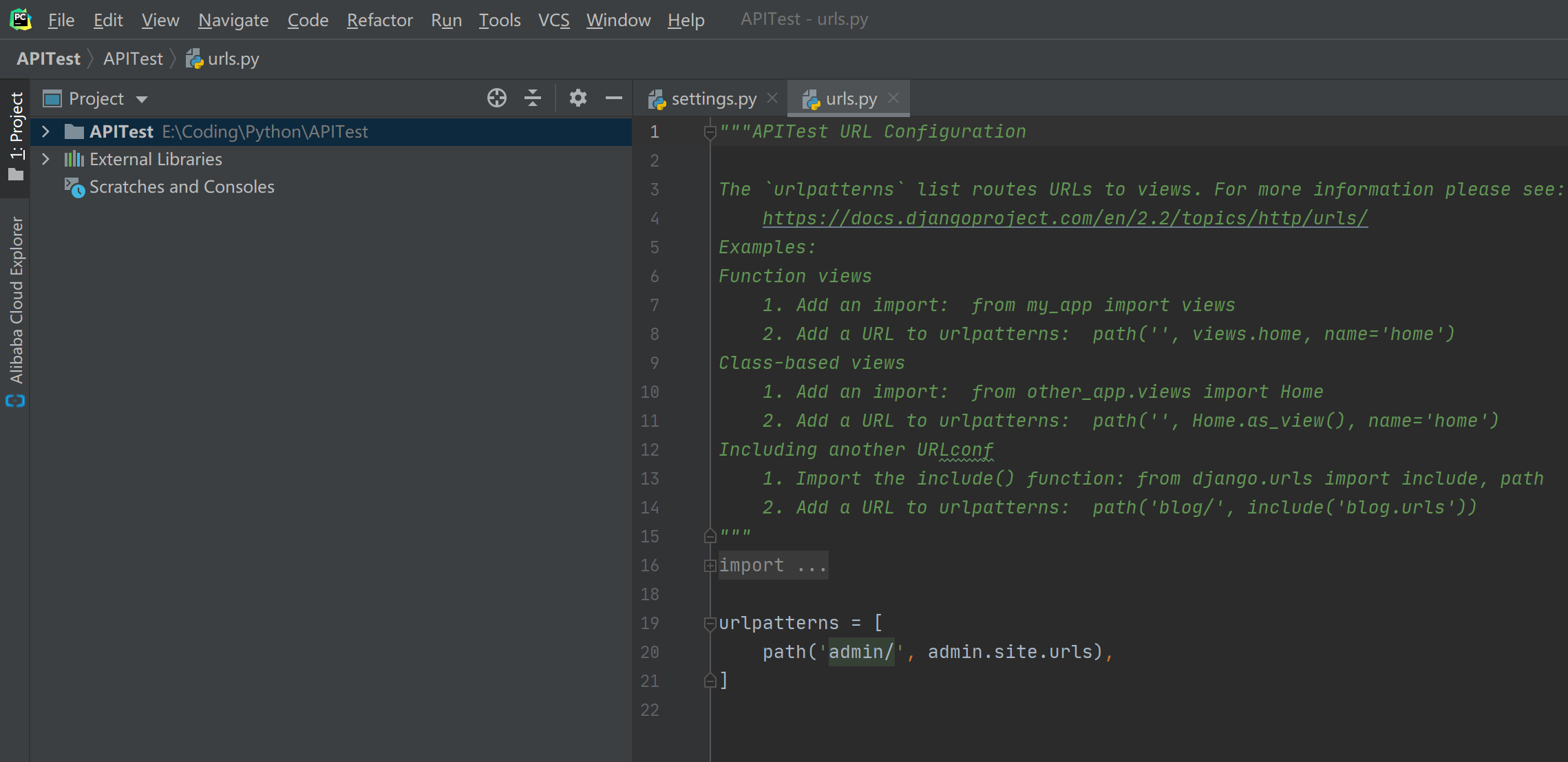Open Project panel settings gear
The height and width of the screenshot is (762, 1568).
pyautogui.click(x=578, y=98)
